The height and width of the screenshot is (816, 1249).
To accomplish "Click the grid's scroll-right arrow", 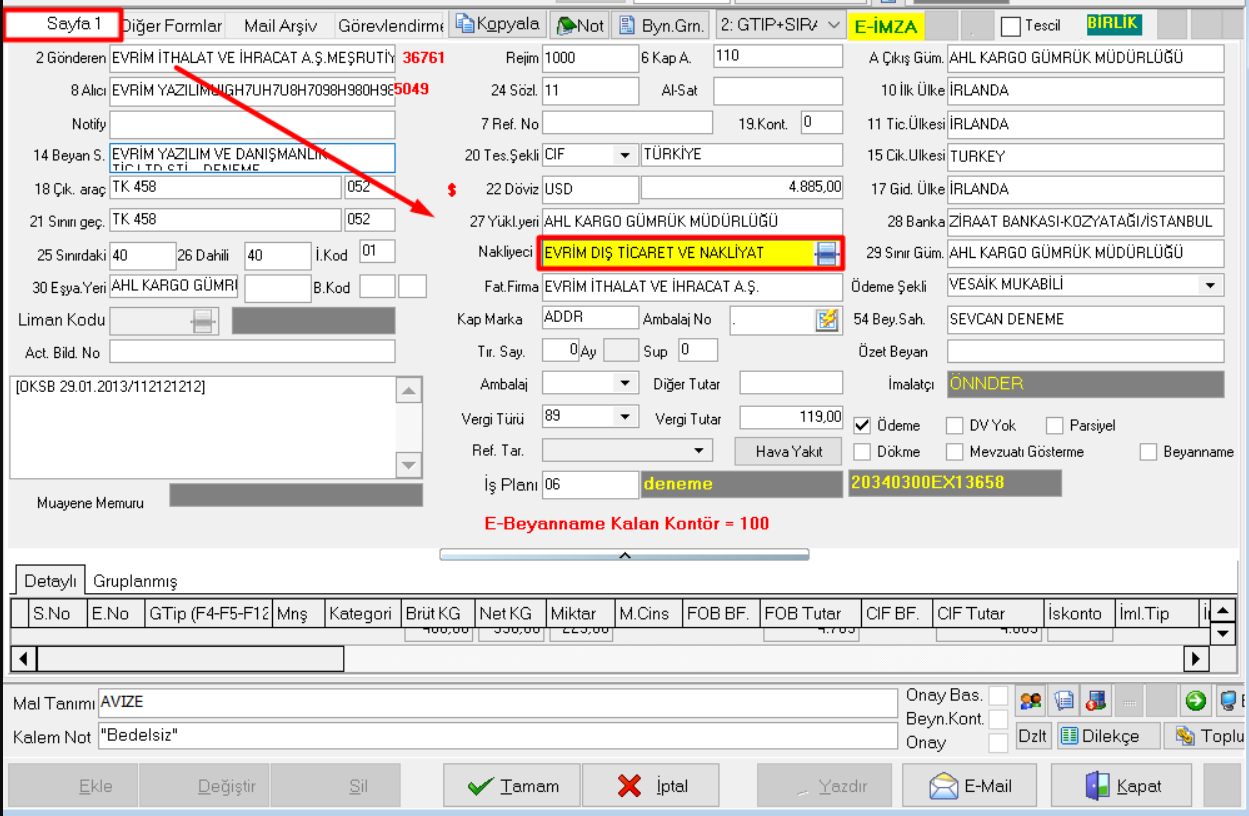I will [1194, 659].
